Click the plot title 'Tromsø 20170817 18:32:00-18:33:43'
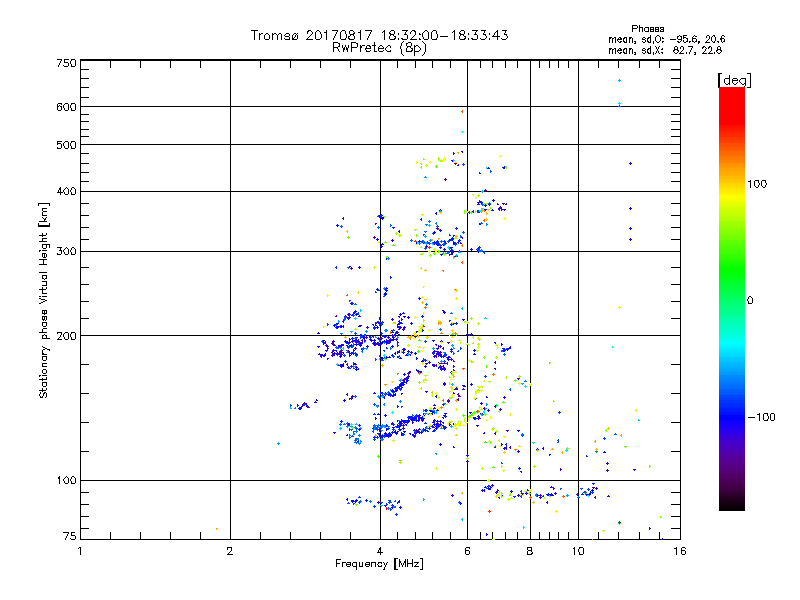Screen dimensions: 800x600 pos(379,35)
